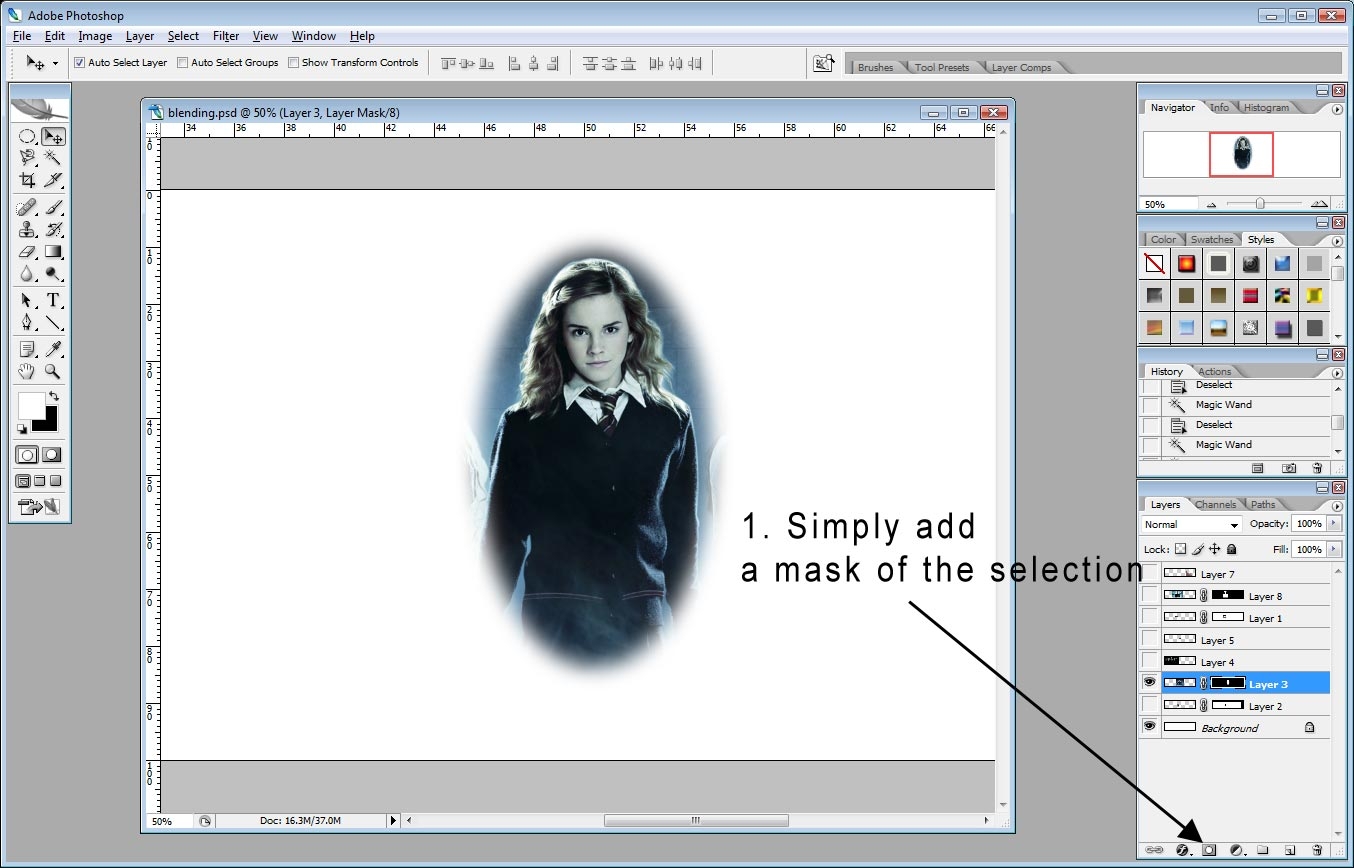
Task: Enable Show Transform Controls checkbox
Action: [293, 62]
